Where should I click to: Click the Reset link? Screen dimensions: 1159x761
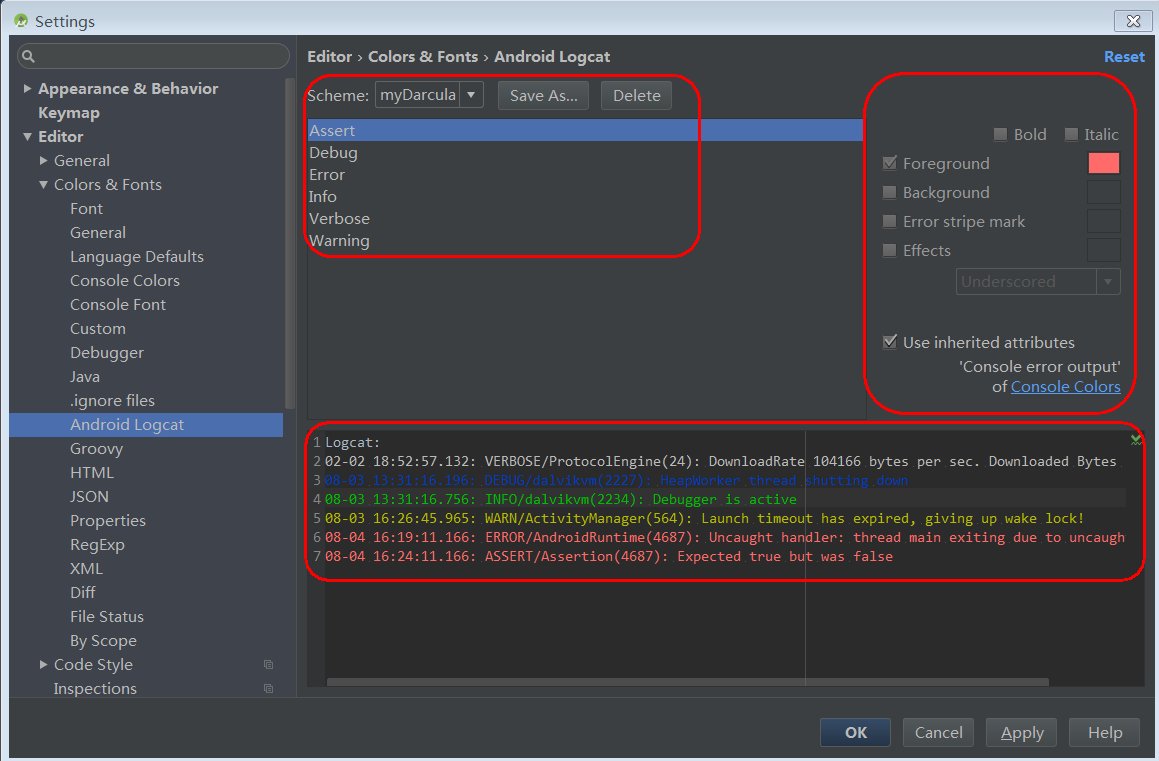click(1124, 56)
